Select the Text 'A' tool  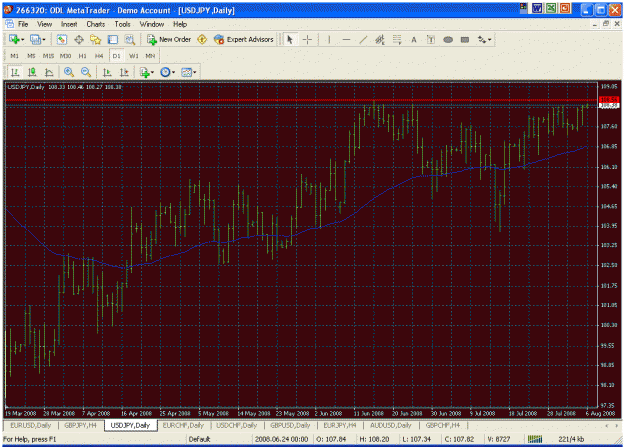[x=414, y=39]
